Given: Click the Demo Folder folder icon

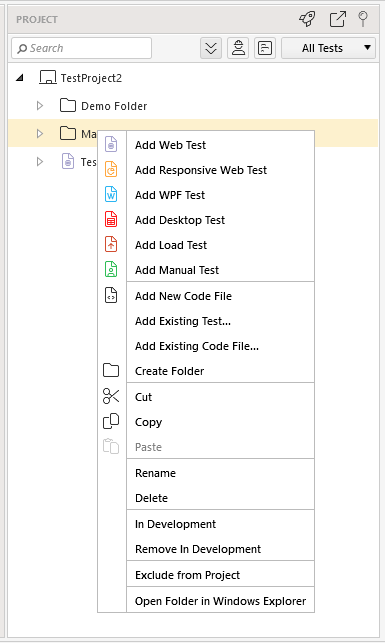Looking at the screenshot, I should pos(68,105).
